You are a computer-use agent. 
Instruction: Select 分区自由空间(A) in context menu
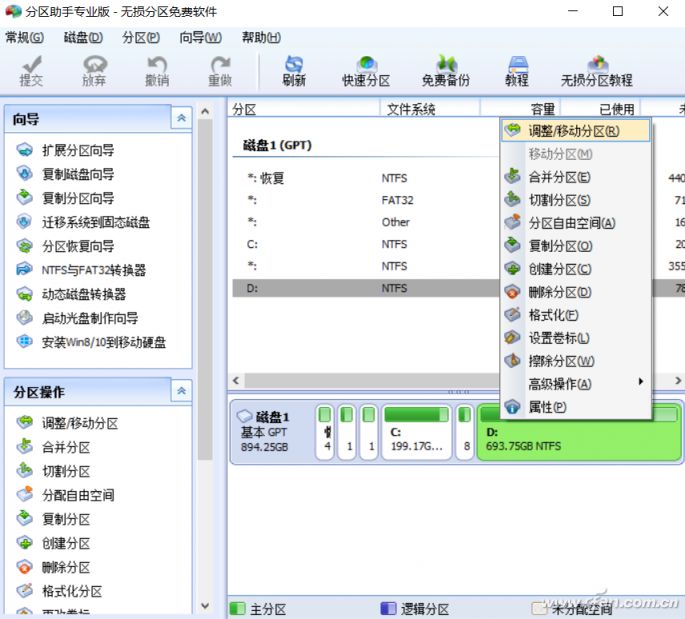575,223
